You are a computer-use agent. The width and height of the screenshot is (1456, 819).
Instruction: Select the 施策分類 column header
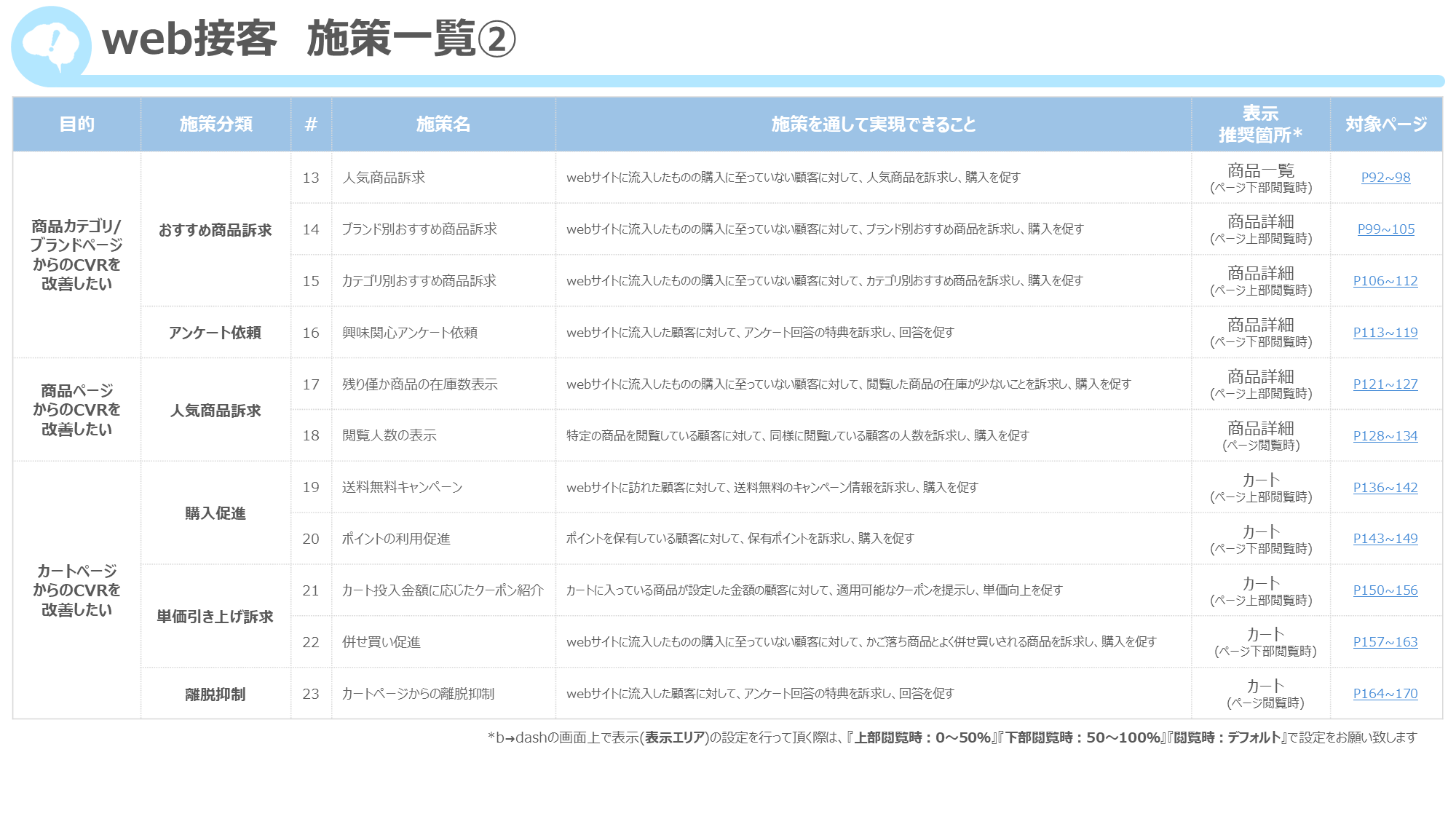tap(215, 124)
